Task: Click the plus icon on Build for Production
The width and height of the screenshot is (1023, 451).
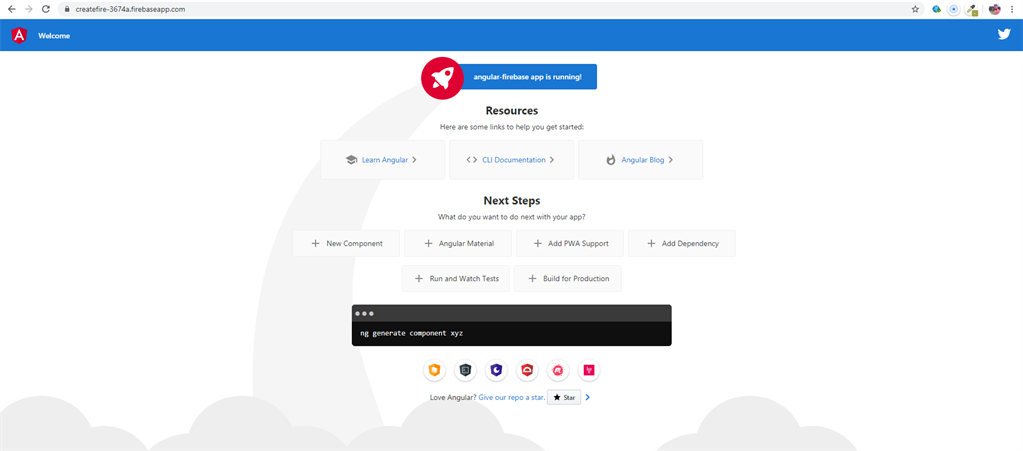Action: click(532, 279)
